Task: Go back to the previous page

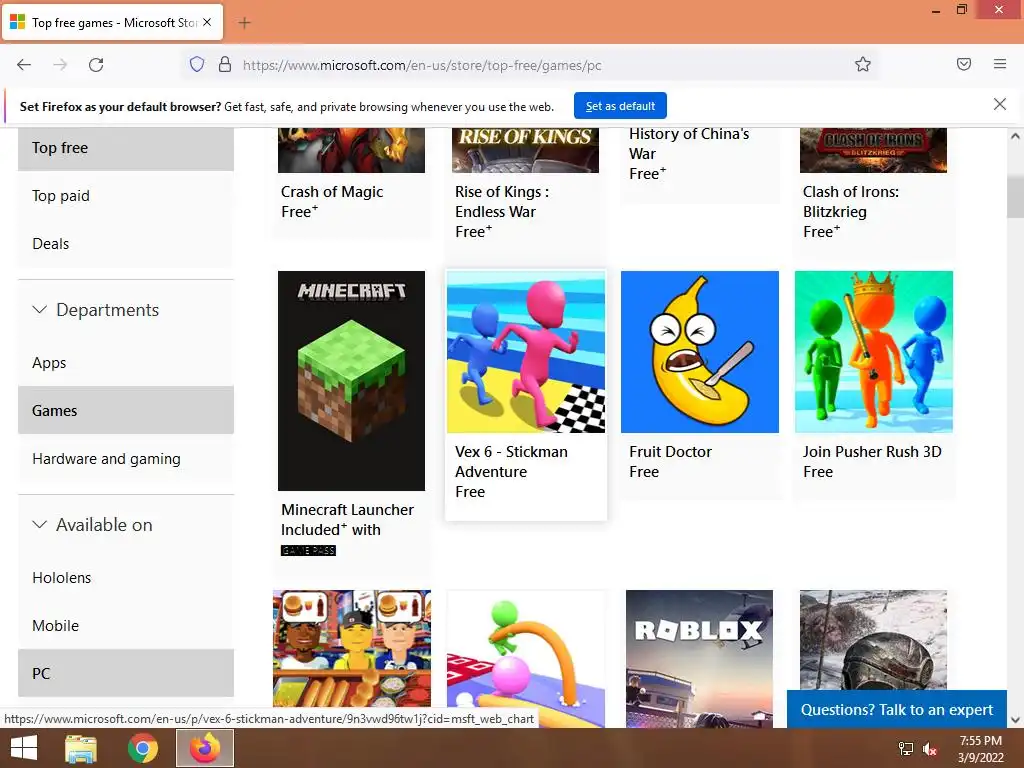Action: point(24,65)
